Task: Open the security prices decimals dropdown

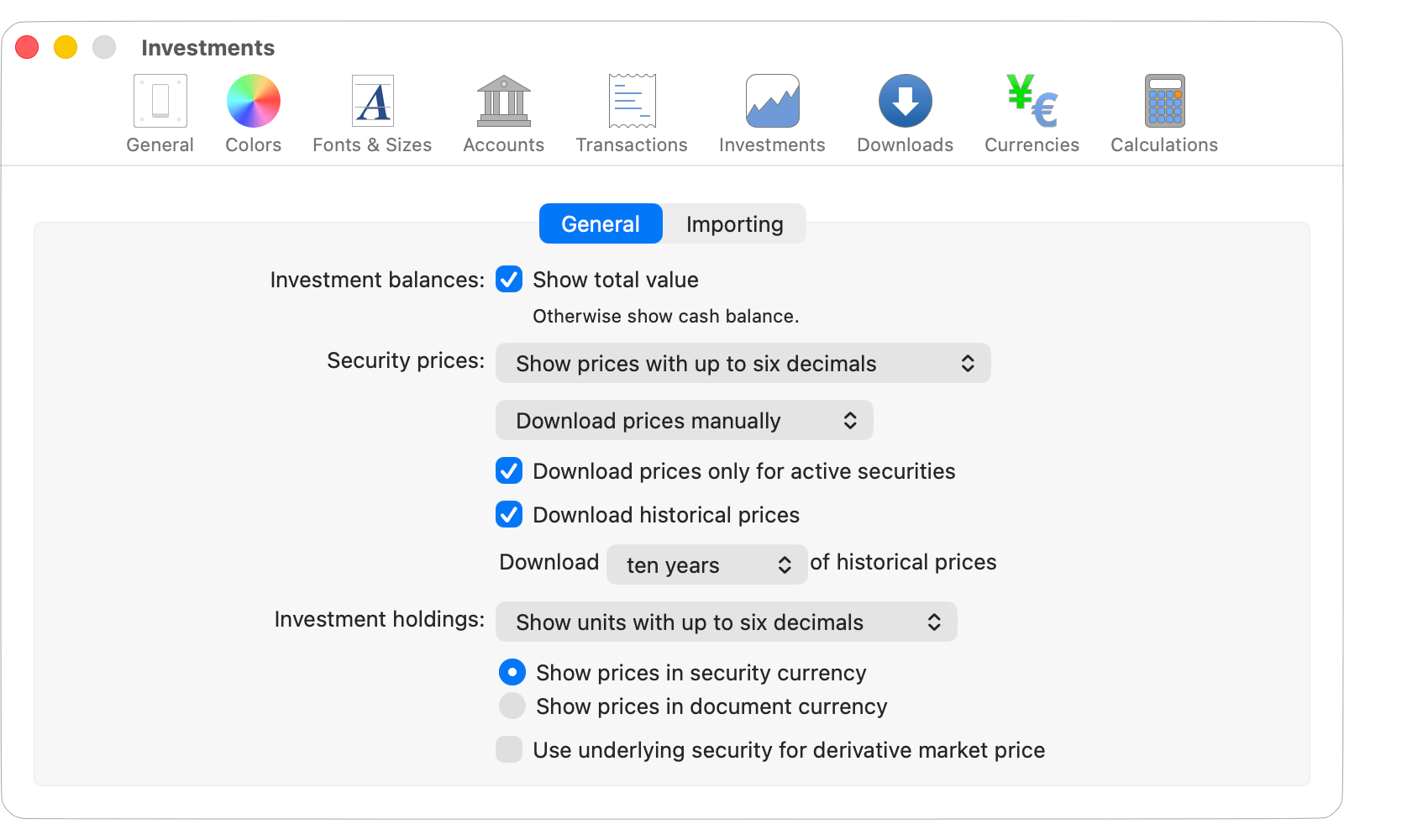Action: click(743, 363)
